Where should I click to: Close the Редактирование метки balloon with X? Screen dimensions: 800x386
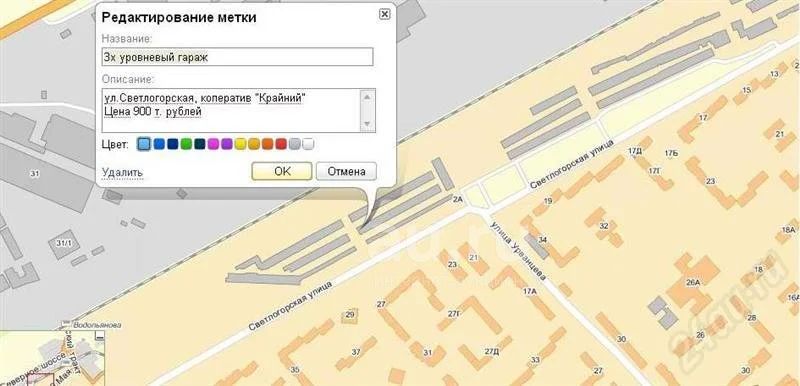point(384,14)
